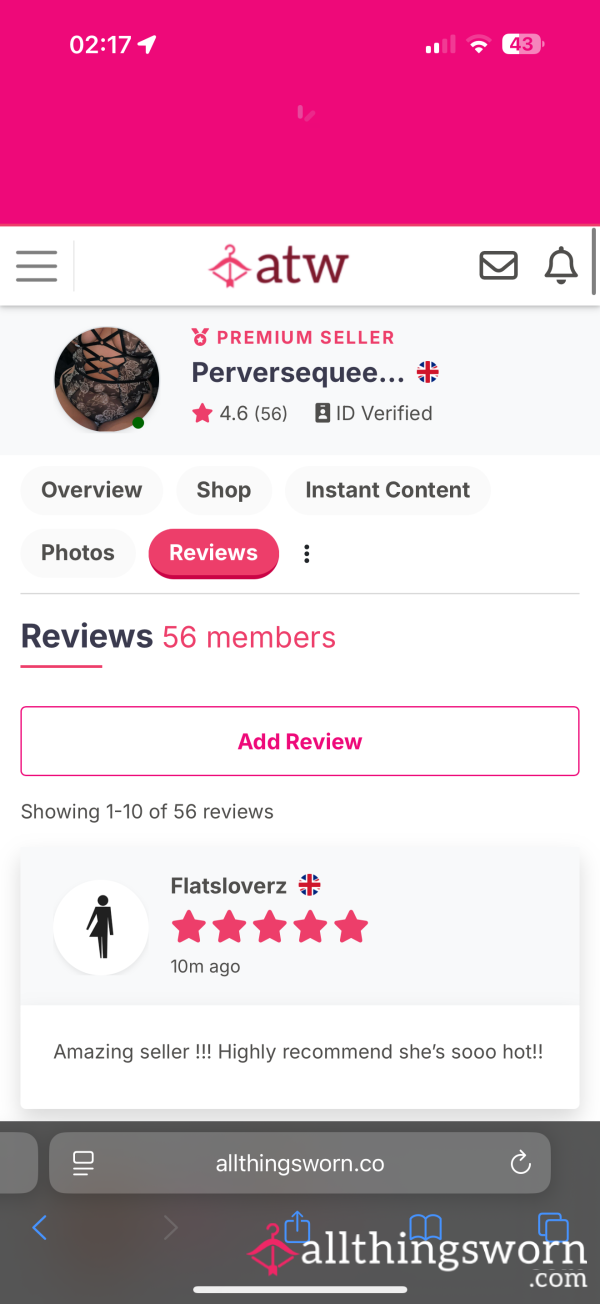This screenshot has width=600, height=1304.
Task: Tap the atw logo
Action: coord(278,266)
